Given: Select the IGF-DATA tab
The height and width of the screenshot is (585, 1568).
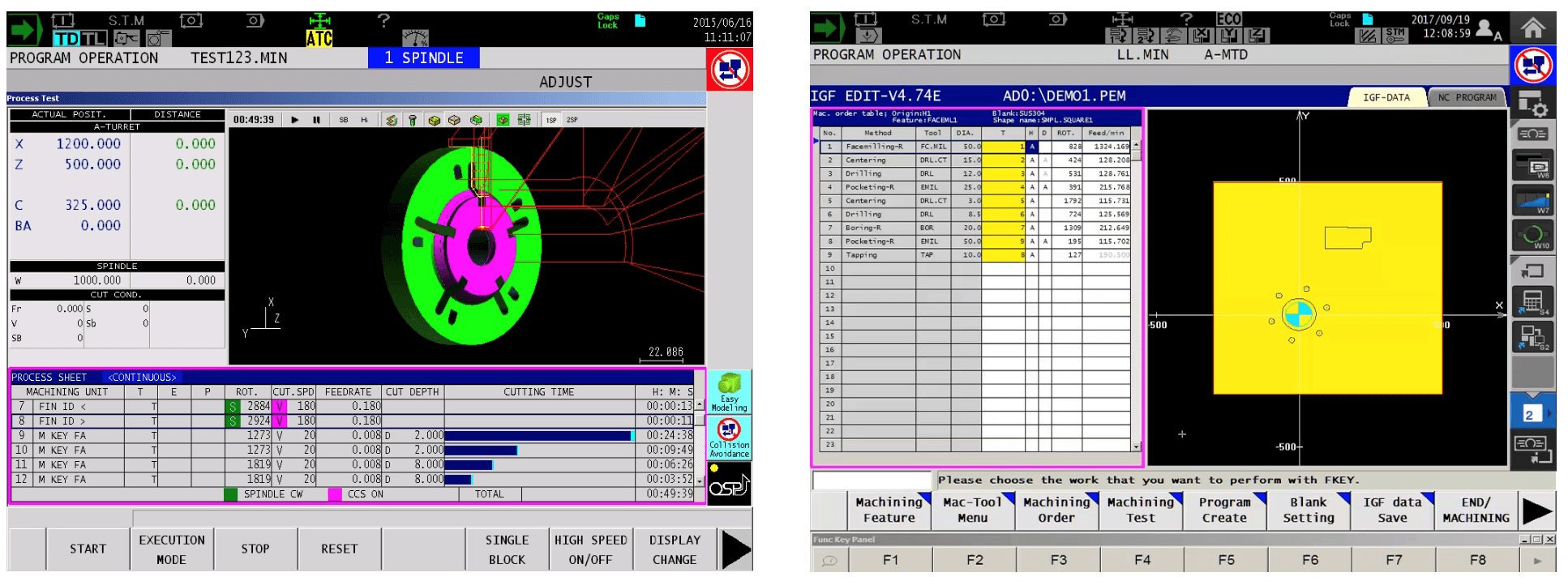Looking at the screenshot, I should [x=1386, y=97].
